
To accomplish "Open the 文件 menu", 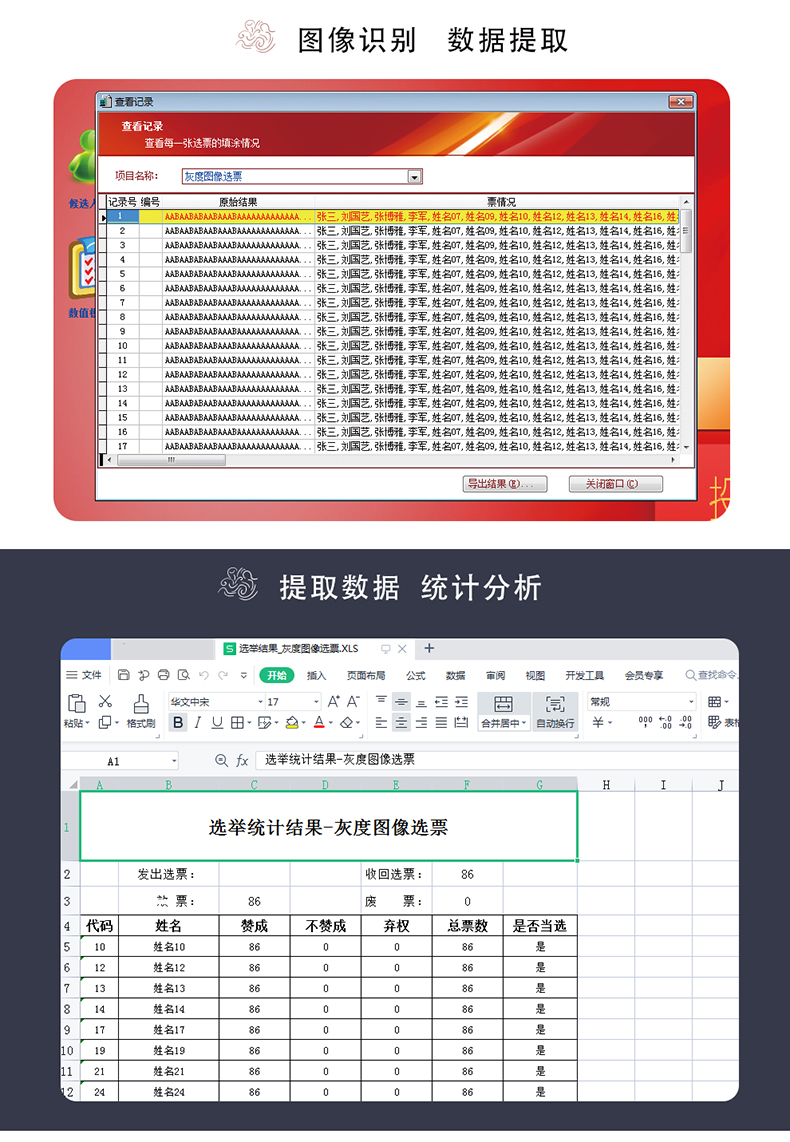I will 85,676.
